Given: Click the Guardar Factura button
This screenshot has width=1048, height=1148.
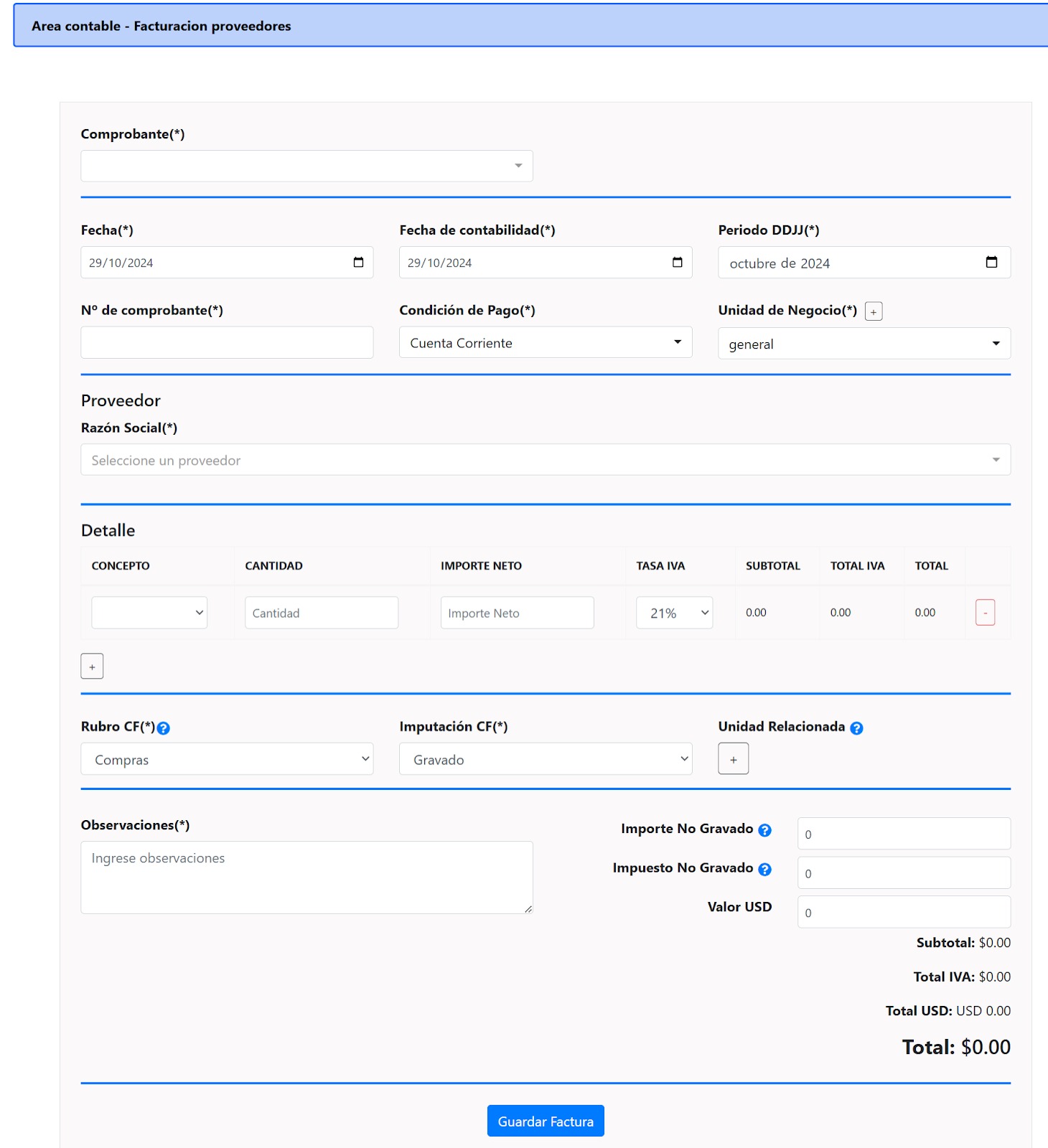Looking at the screenshot, I should (x=546, y=1121).
